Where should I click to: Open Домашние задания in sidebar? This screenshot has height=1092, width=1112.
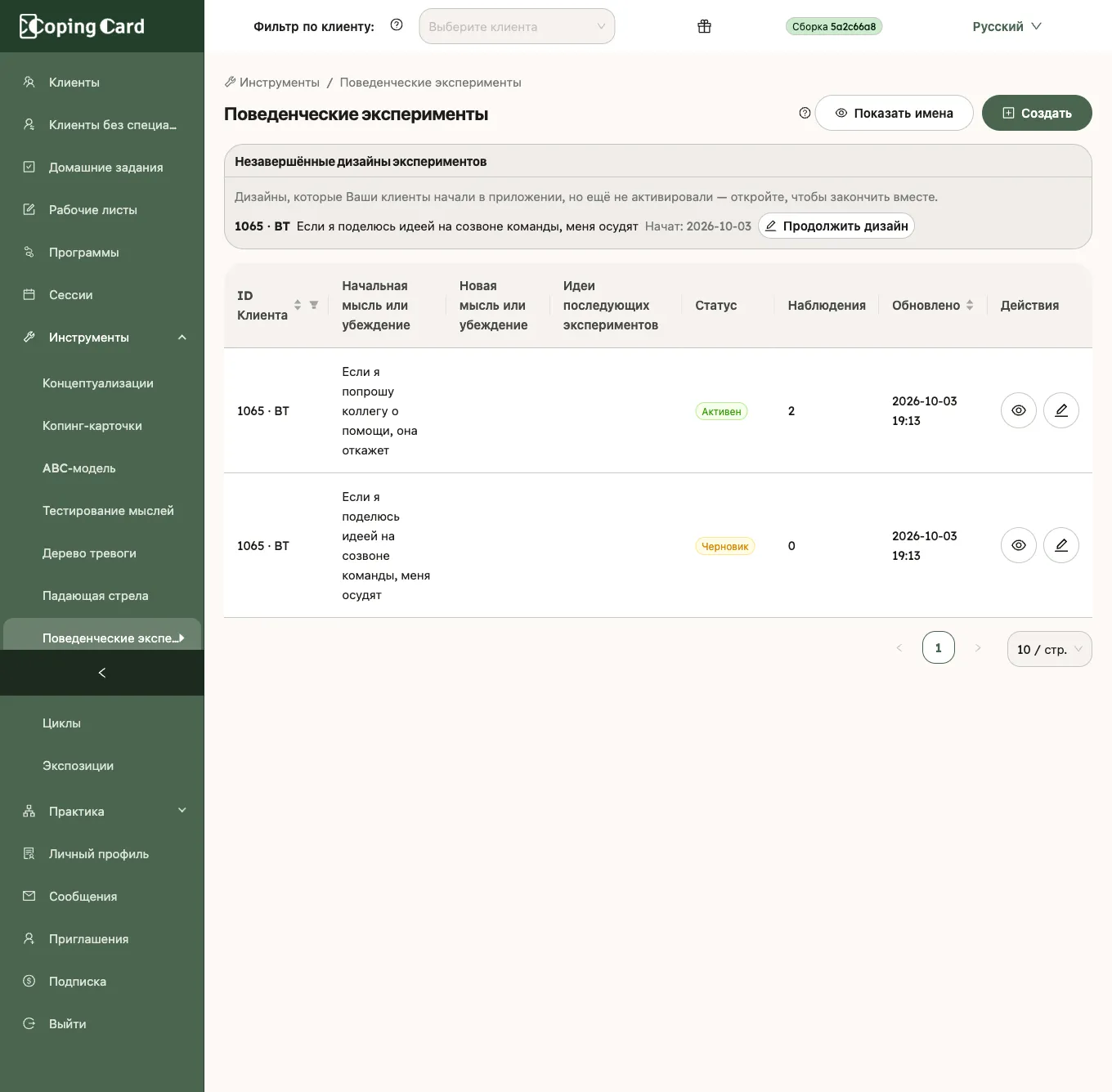click(102, 167)
